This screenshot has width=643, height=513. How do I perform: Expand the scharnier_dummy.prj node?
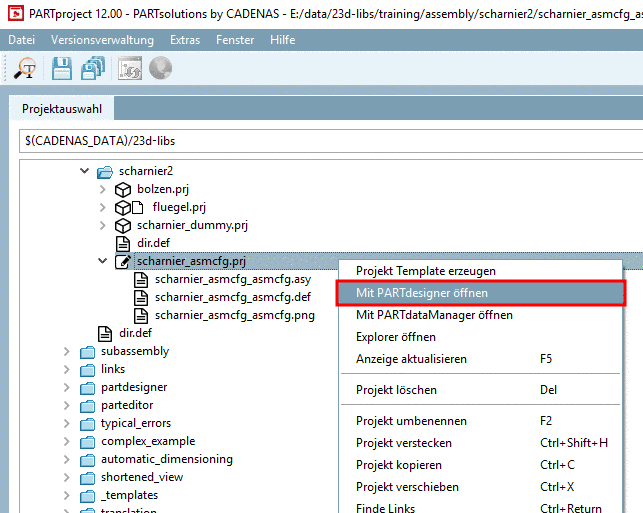[103, 225]
